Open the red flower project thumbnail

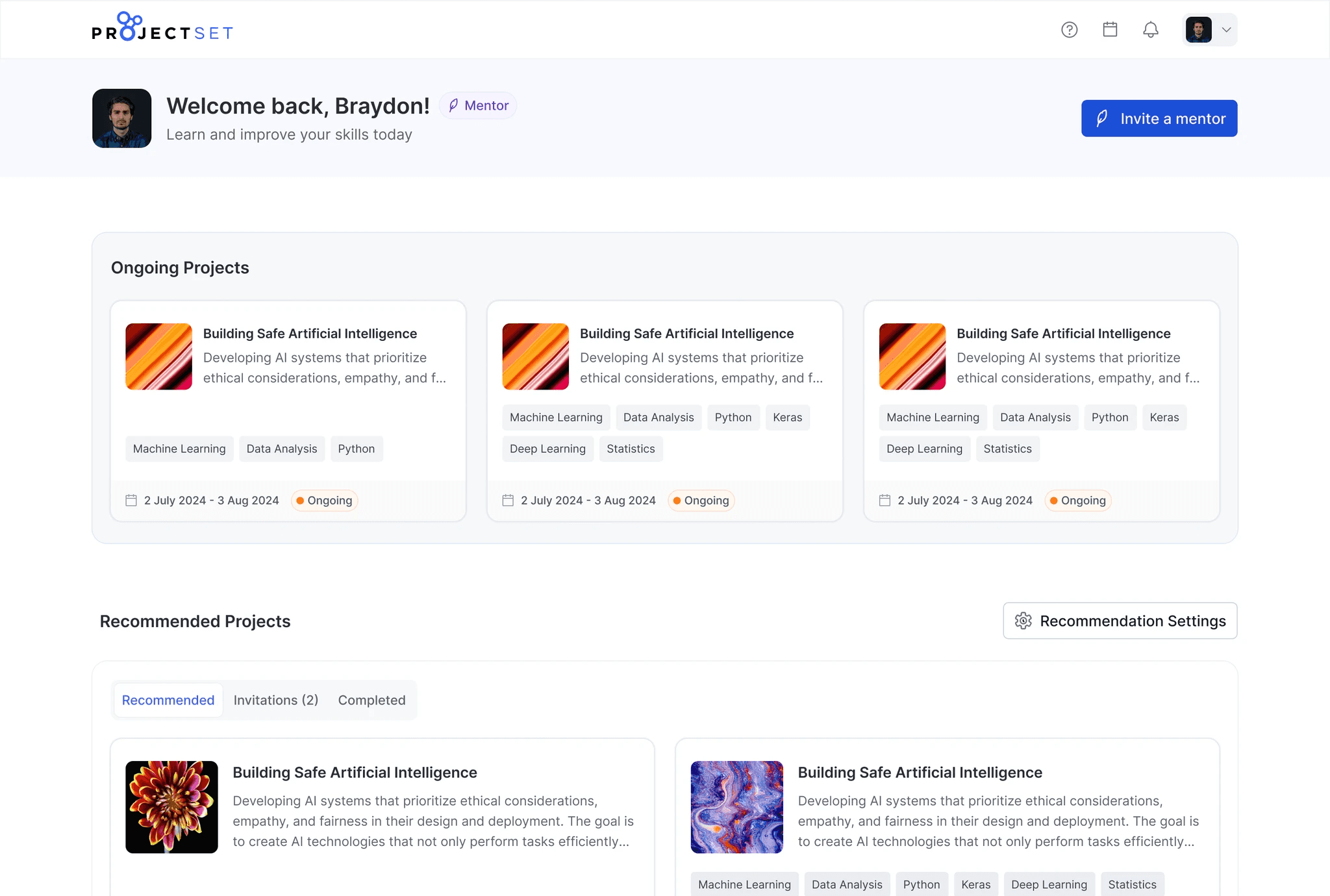[171, 806]
